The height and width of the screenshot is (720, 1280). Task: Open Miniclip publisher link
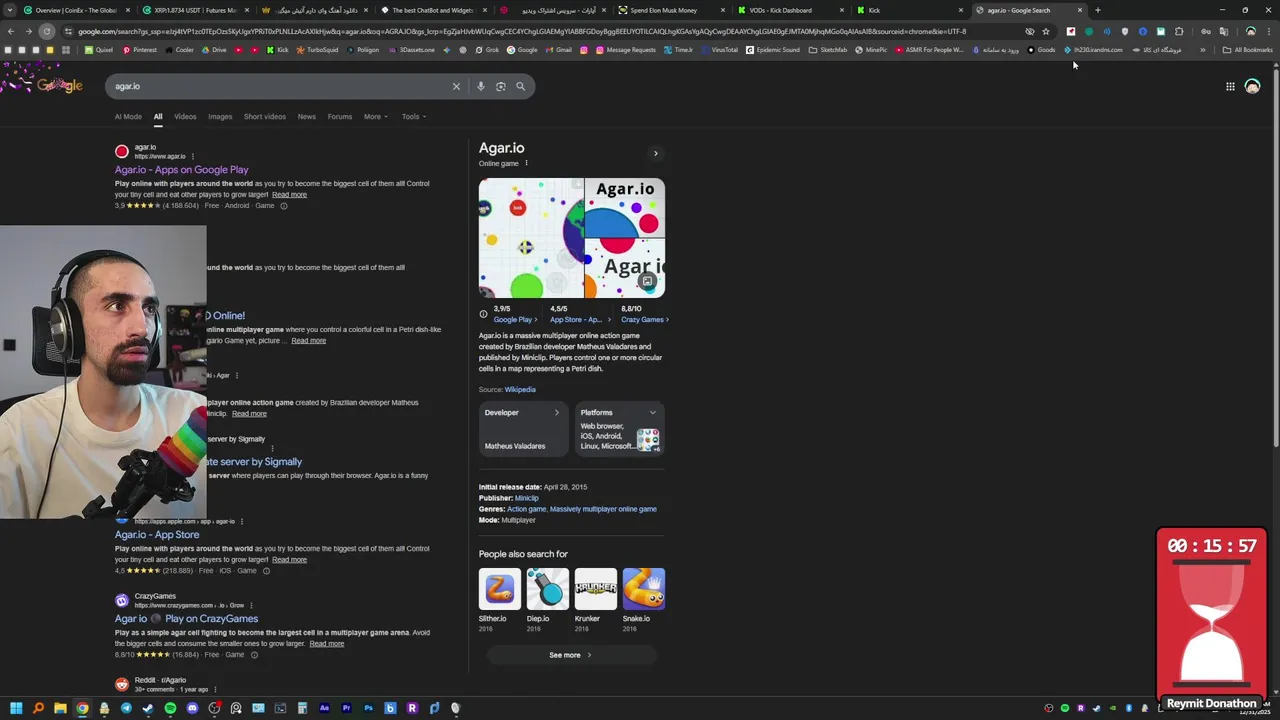point(526,498)
